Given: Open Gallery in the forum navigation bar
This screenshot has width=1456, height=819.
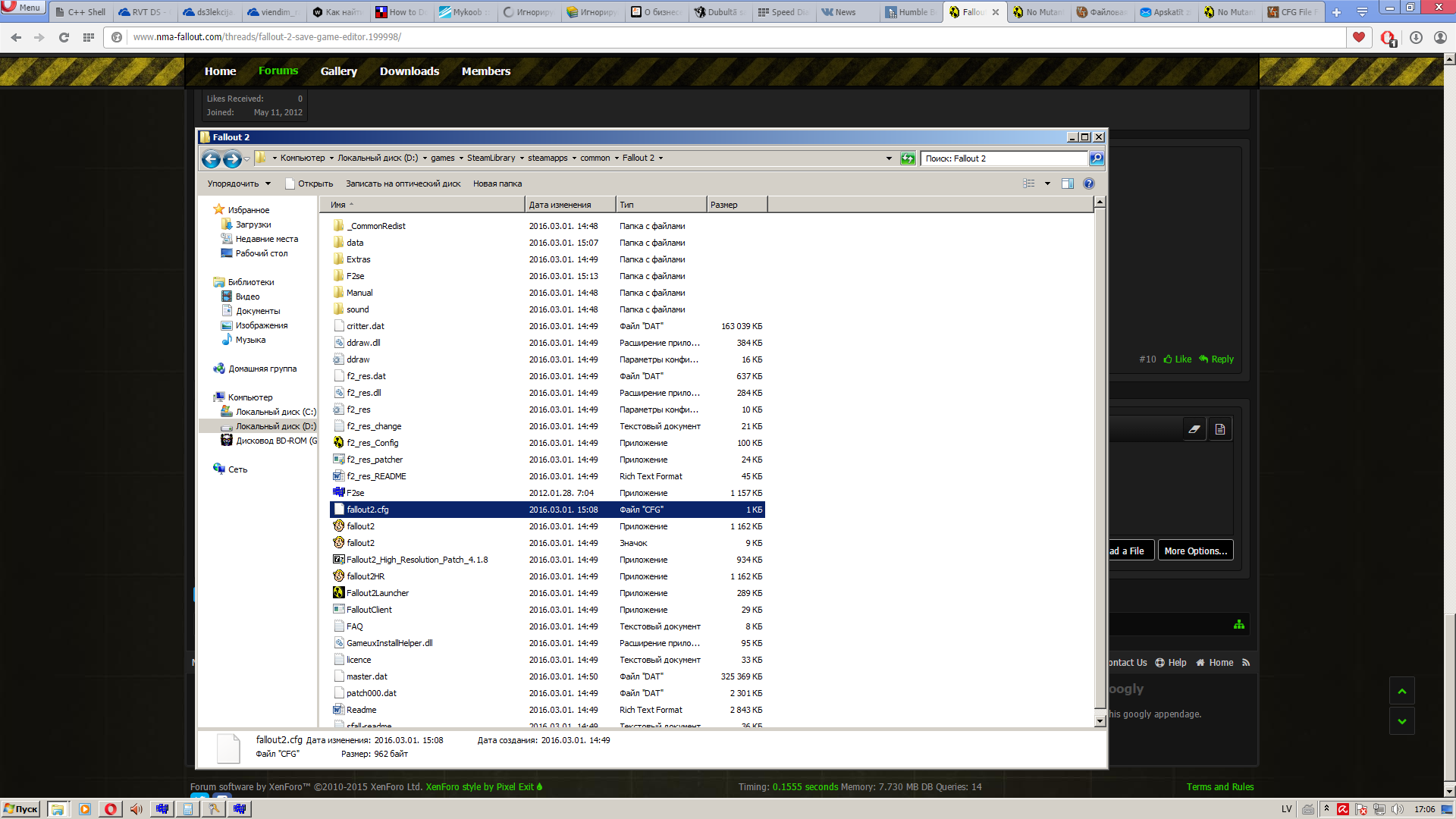Looking at the screenshot, I should [338, 71].
